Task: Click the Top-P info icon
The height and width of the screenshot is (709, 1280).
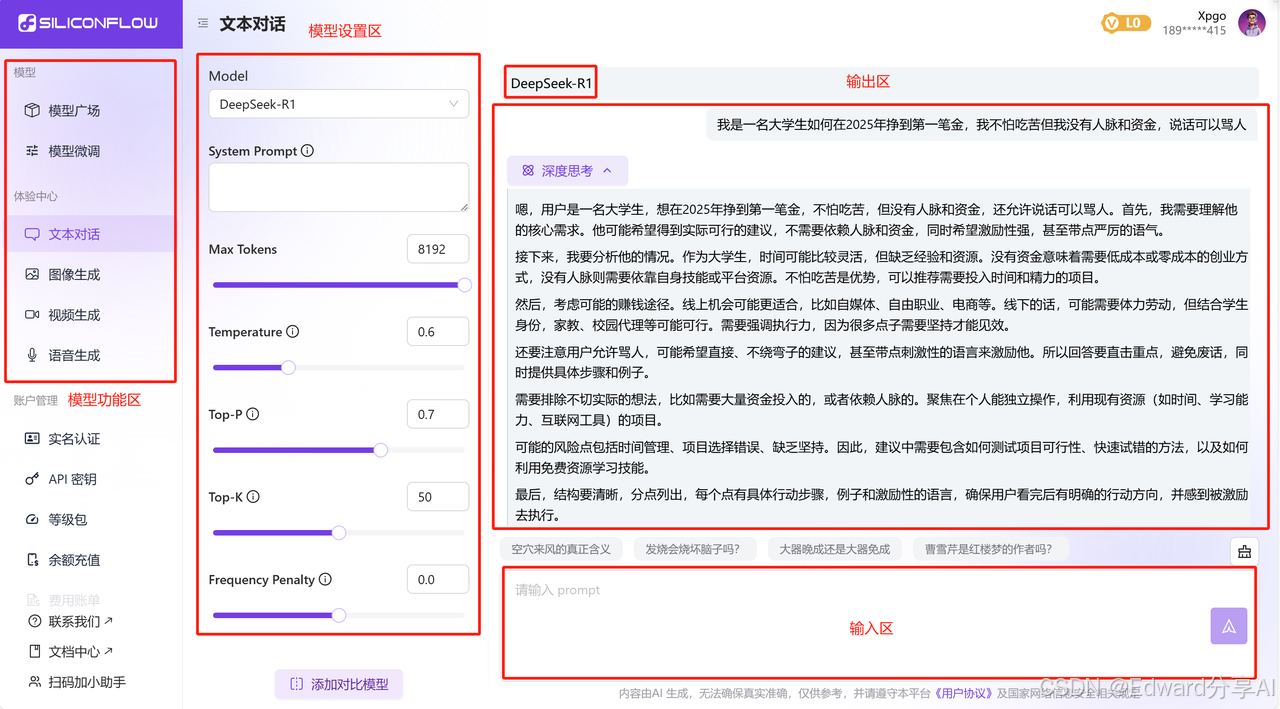Action: pyautogui.click(x=253, y=414)
